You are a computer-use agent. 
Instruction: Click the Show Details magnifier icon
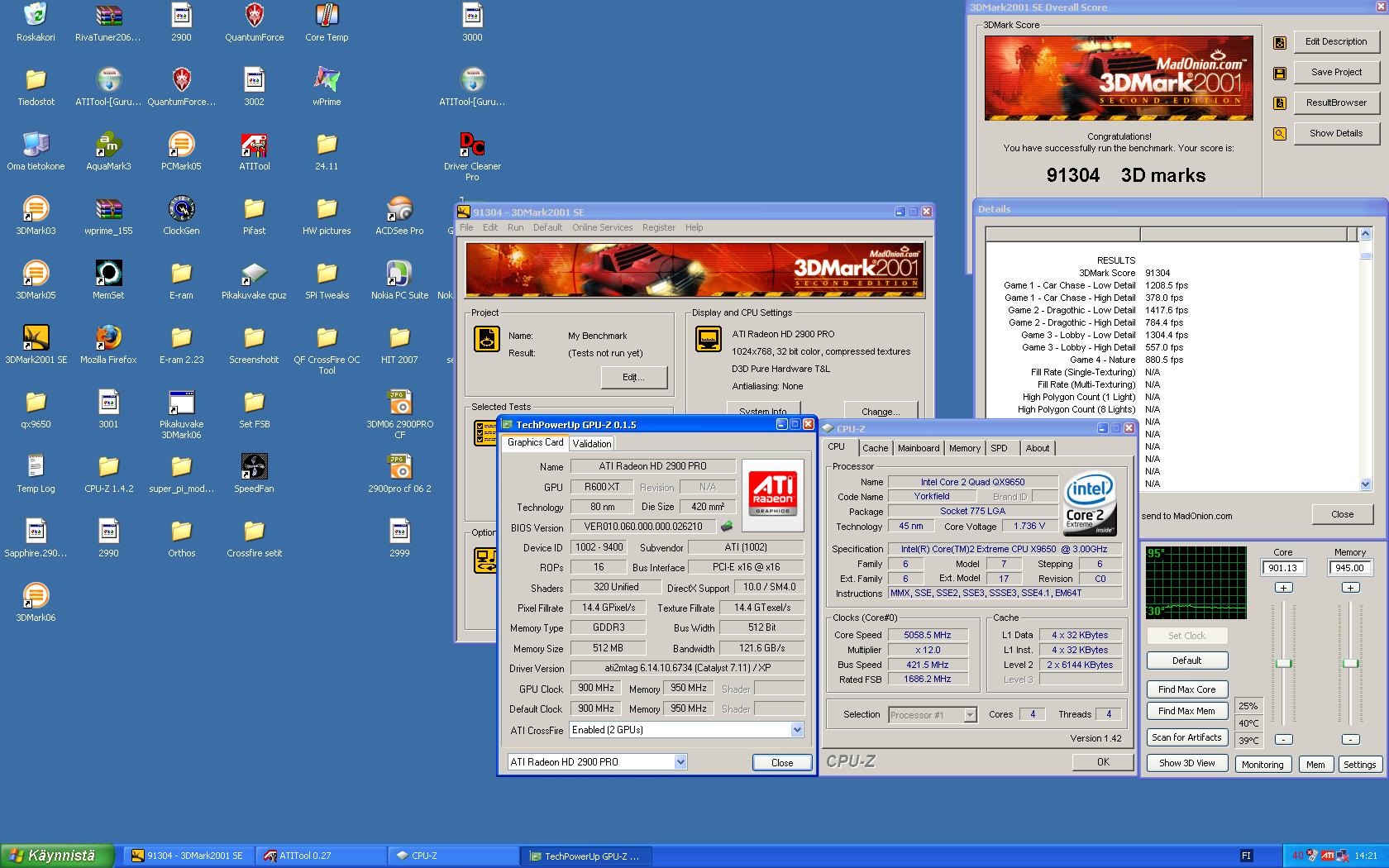click(1280, 134)
